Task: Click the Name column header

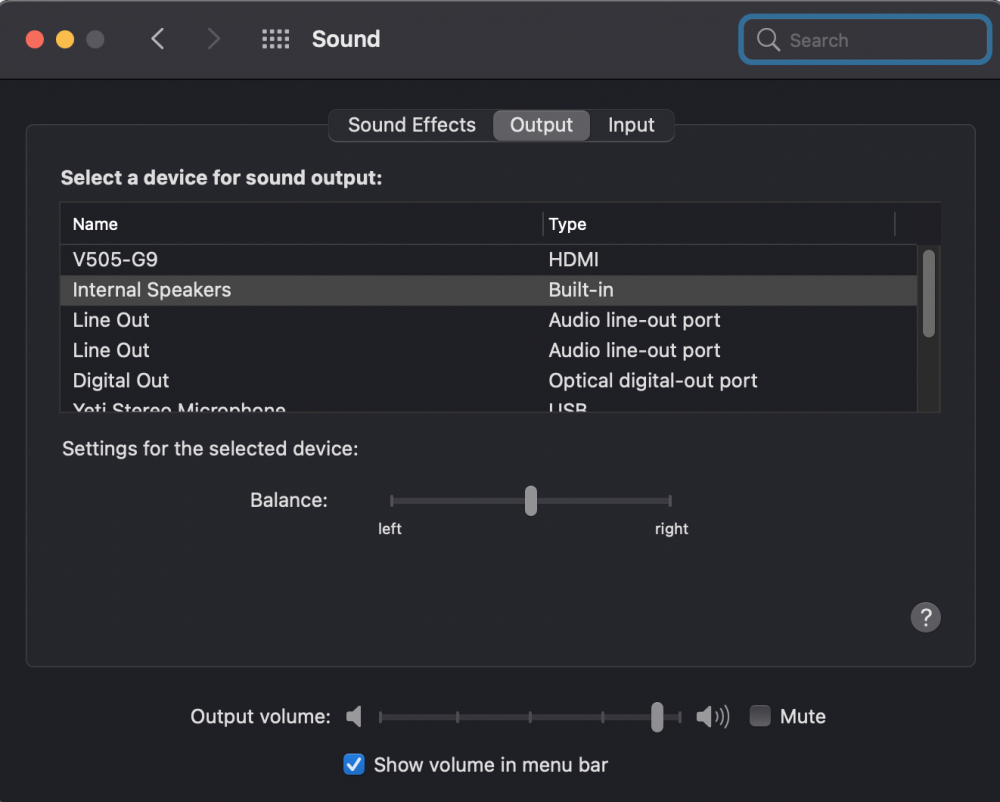Action: pos(301,224)
